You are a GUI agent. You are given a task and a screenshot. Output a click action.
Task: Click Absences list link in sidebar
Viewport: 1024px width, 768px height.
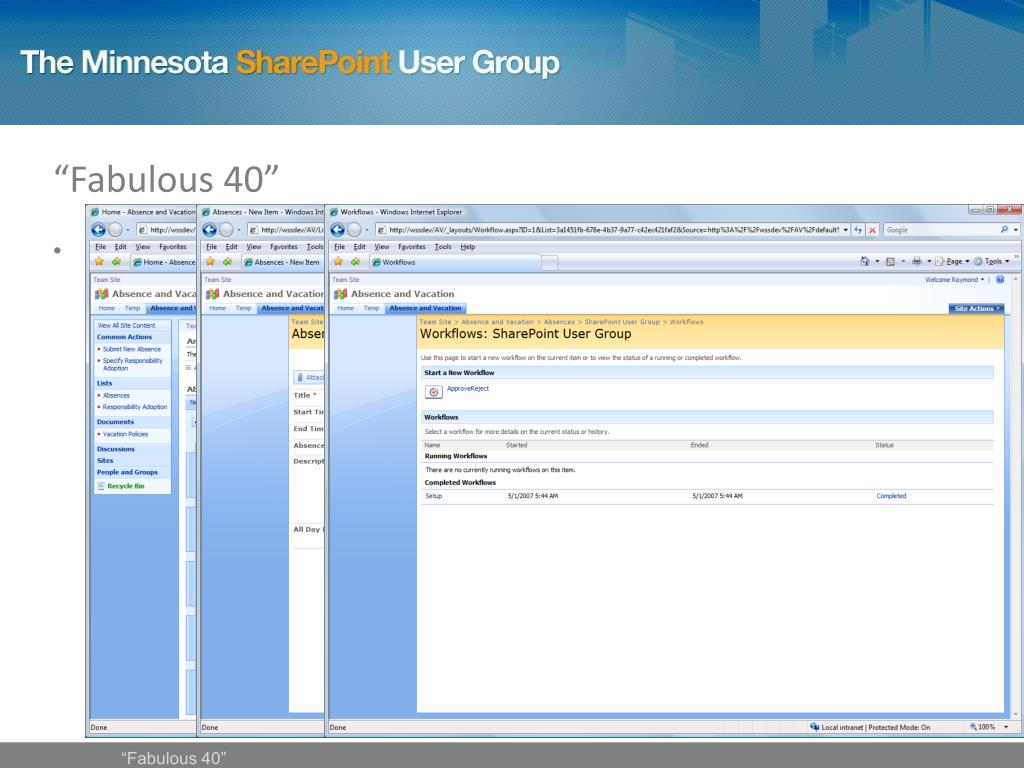[x=116, y=396]
